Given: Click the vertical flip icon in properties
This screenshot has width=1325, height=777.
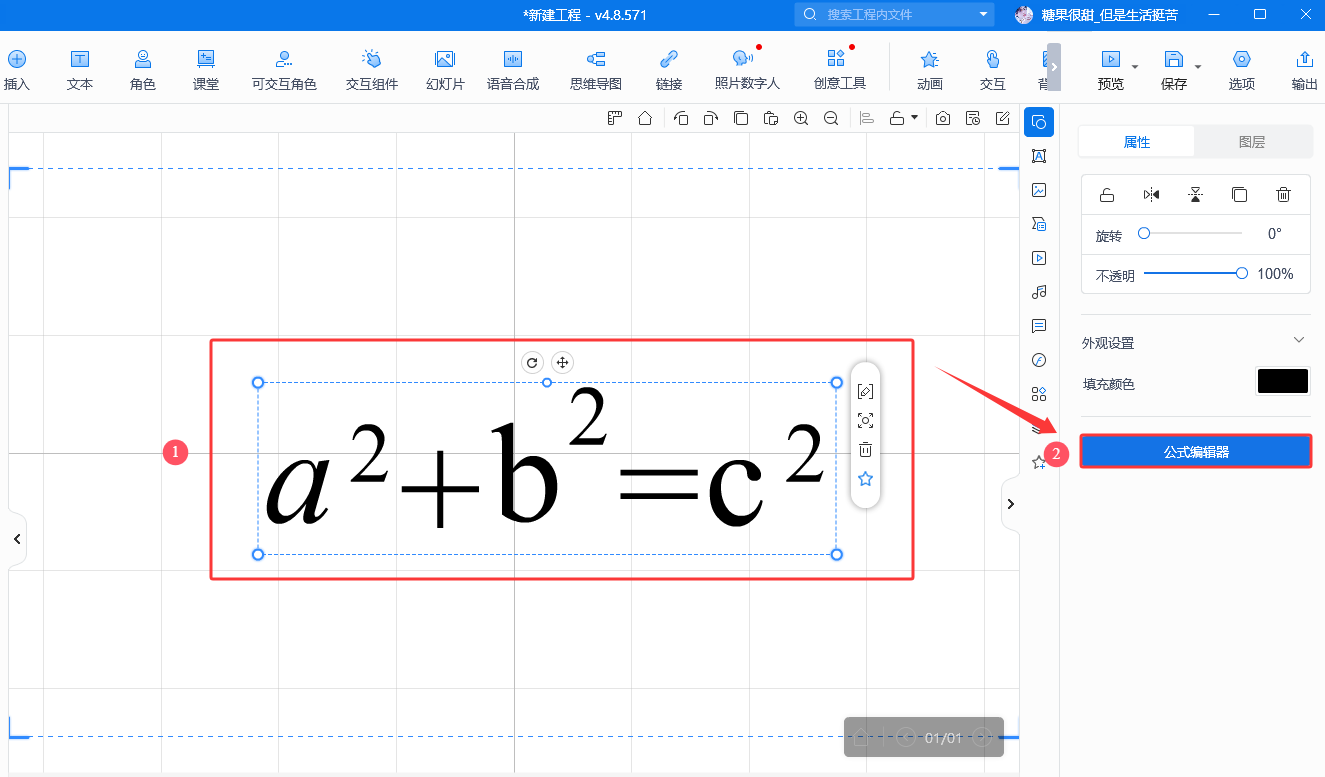Looking at the screenshot, I should (x=1195, y=195).
